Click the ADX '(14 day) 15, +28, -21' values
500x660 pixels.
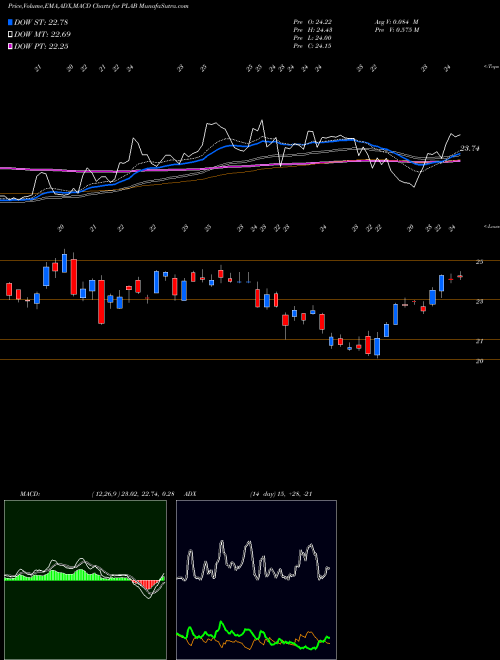point(281,494)
